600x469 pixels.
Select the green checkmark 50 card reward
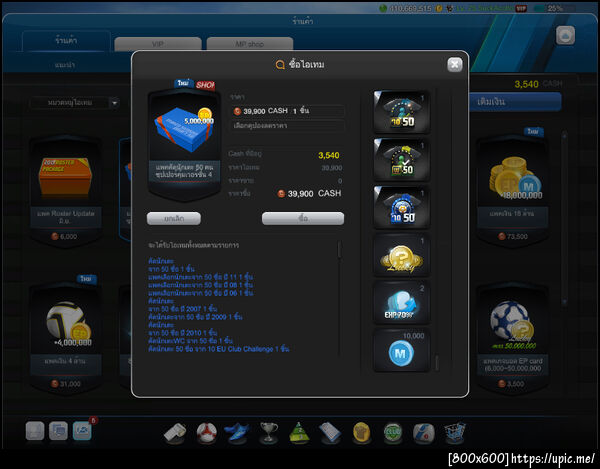point(401,160)
